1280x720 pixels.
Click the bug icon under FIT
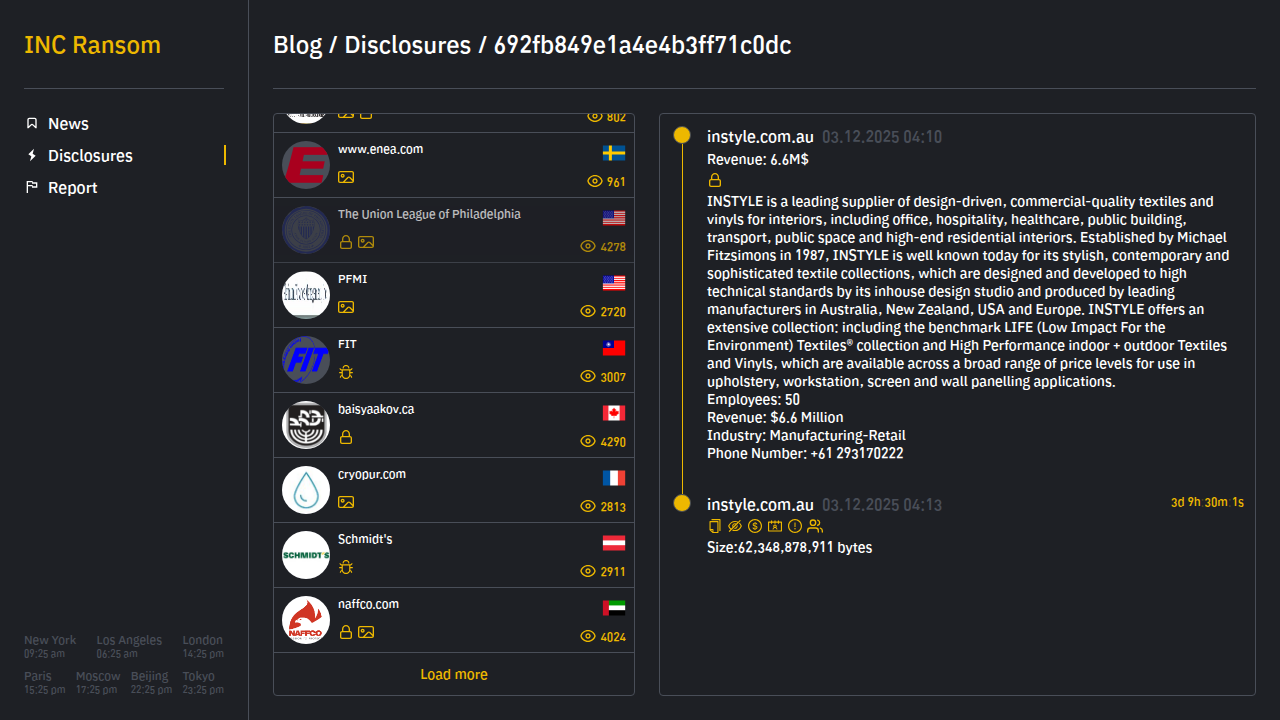point(346,372)
